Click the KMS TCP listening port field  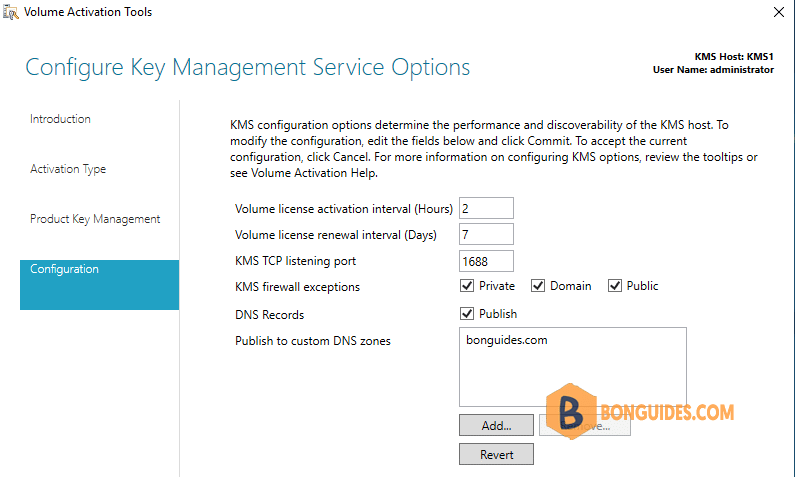point(486,261)
